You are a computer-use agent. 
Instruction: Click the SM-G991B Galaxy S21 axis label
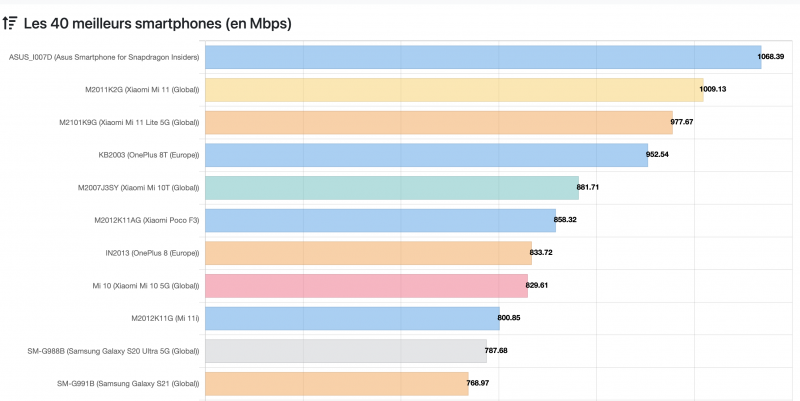128,383
